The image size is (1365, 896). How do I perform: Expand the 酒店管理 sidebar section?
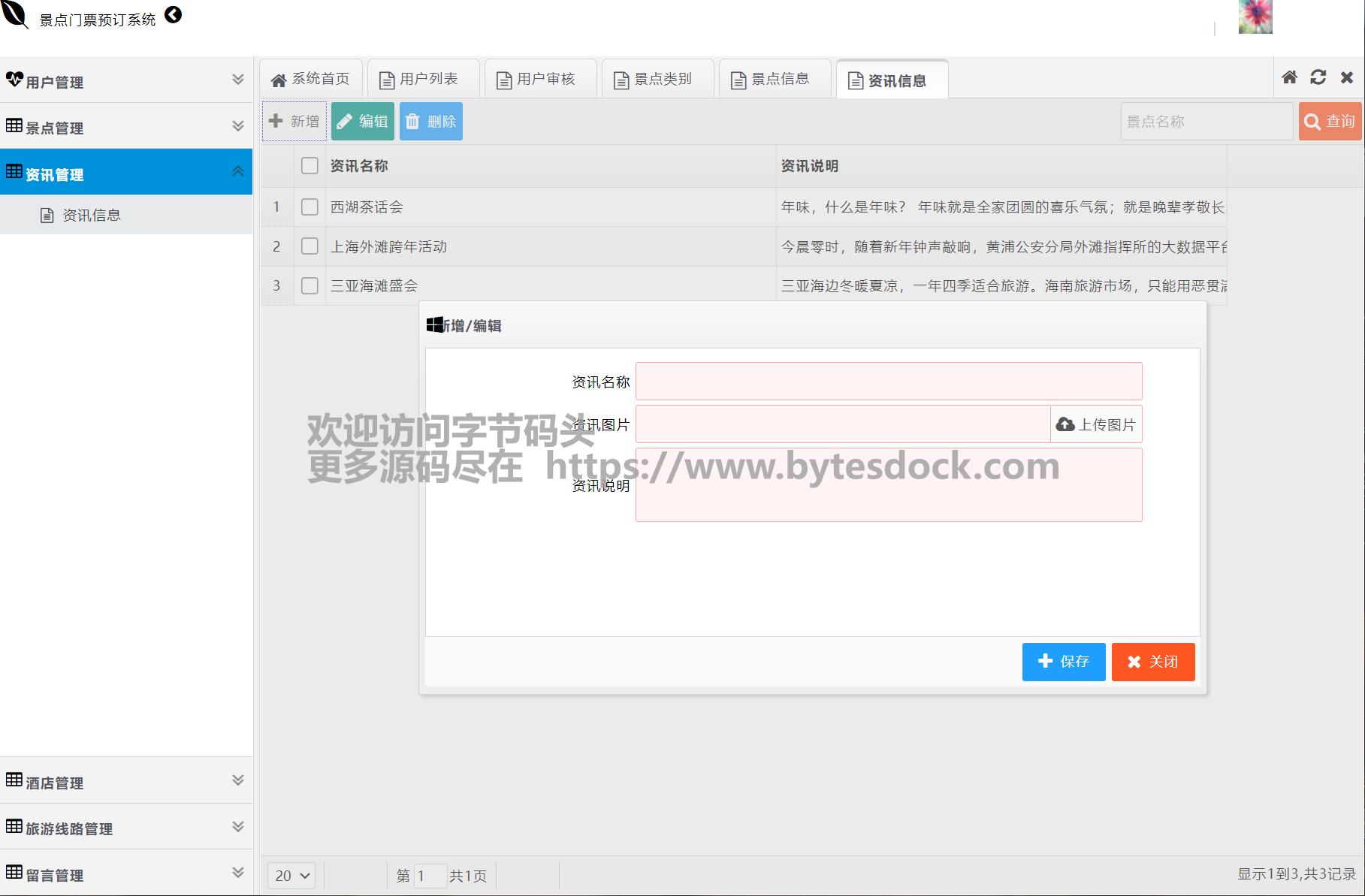(126, 781)
